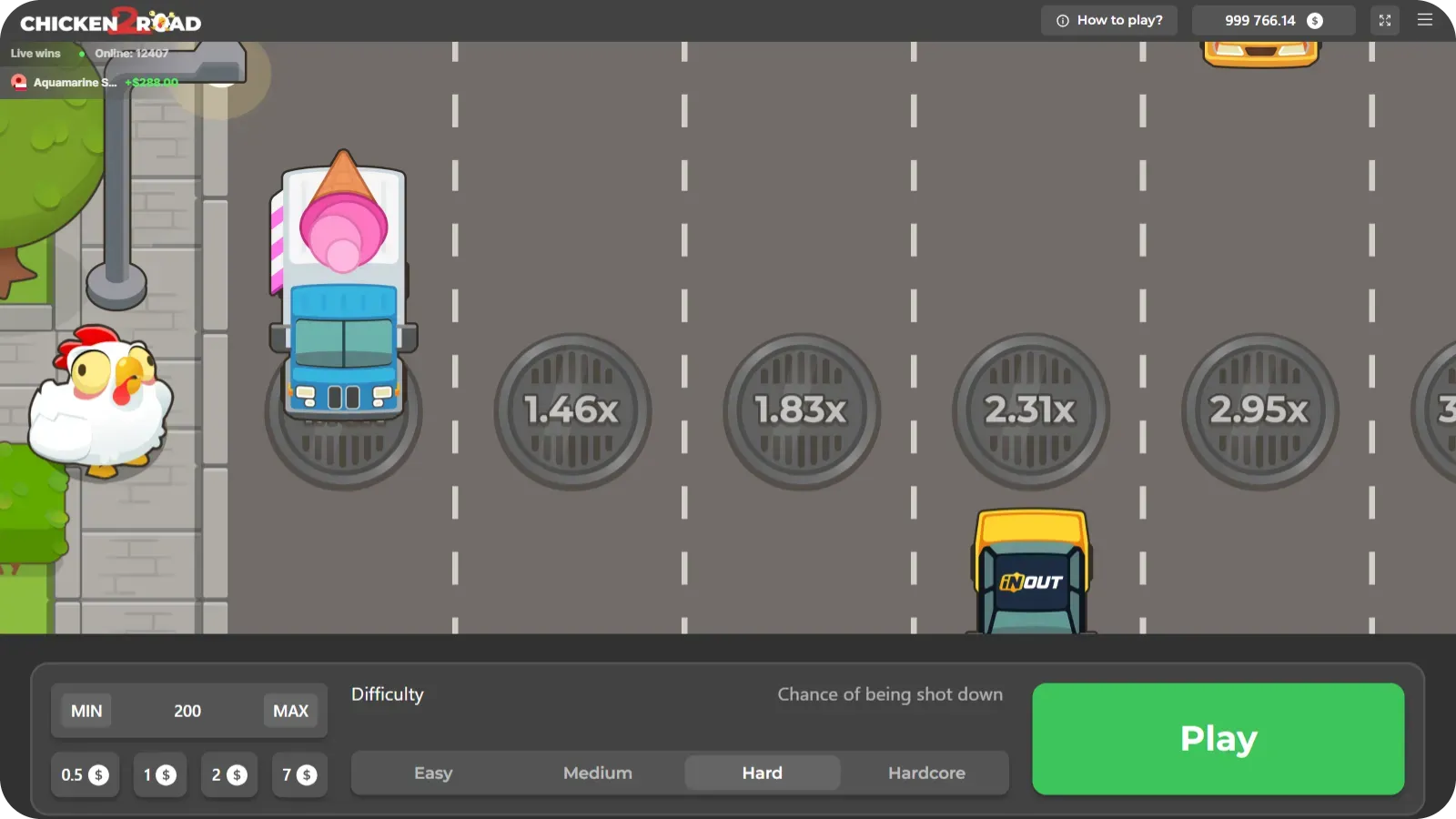Screen dimensions: 1456x819
Task: Toggle fullscreen mode icon
Action: [1385, 20]
